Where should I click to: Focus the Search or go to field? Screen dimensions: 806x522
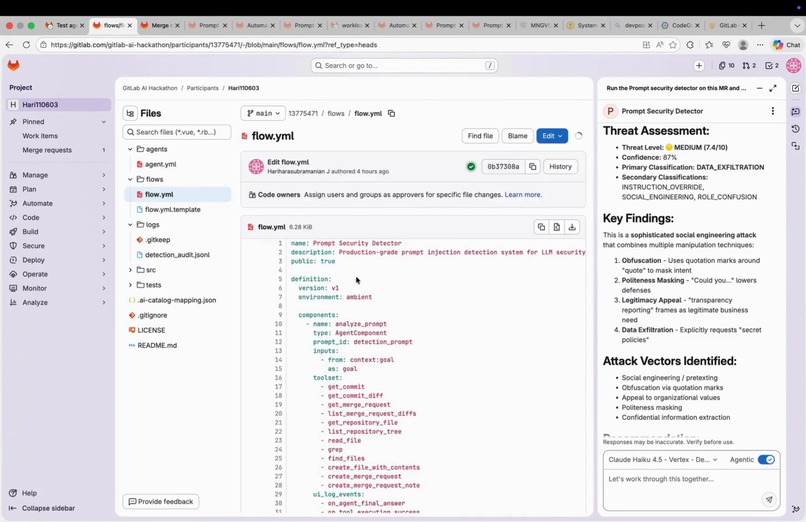coord(404,65)
